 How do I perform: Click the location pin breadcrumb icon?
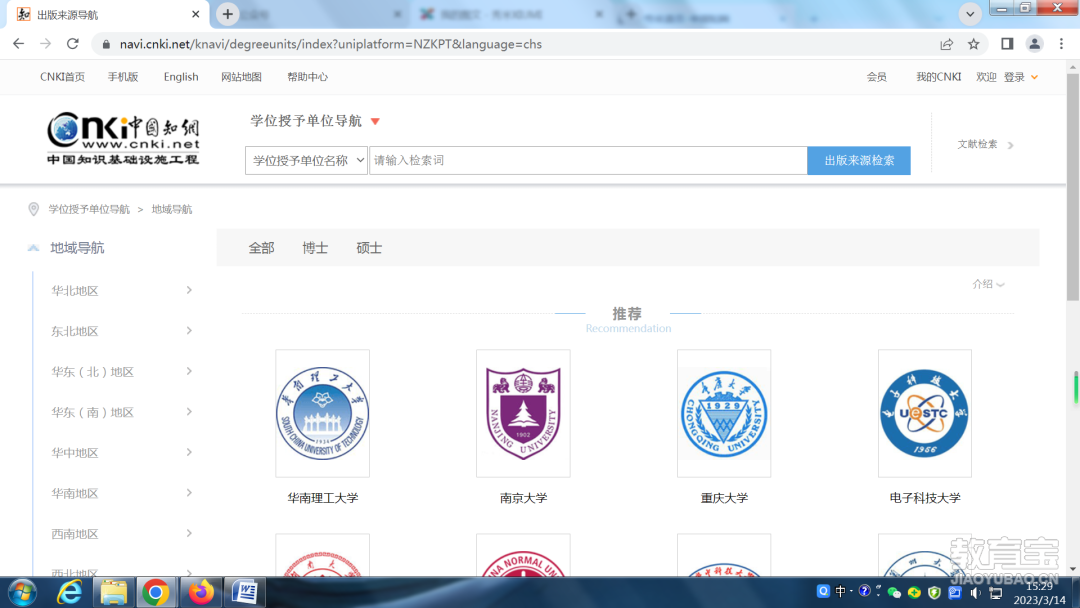click(33, 209)
